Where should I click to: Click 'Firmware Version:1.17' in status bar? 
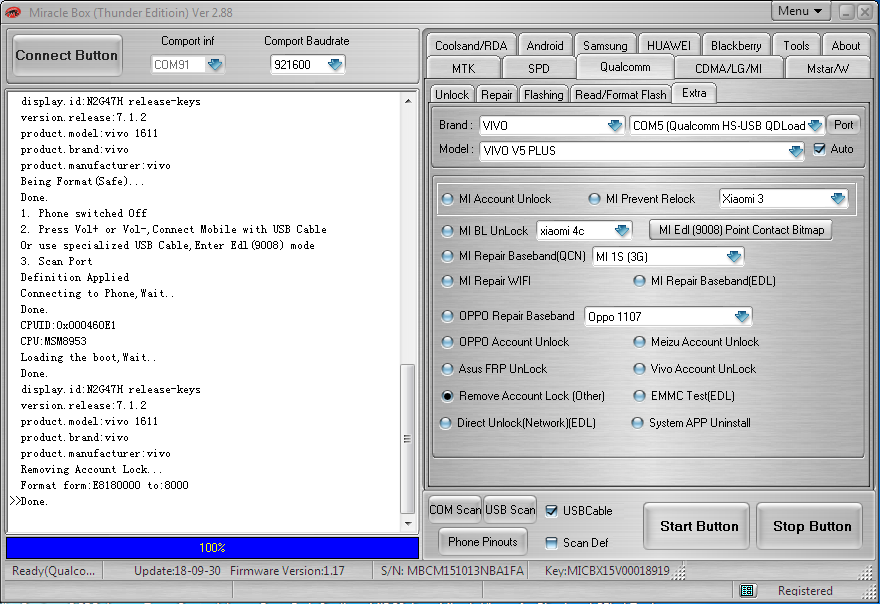[x=287, y=571]
